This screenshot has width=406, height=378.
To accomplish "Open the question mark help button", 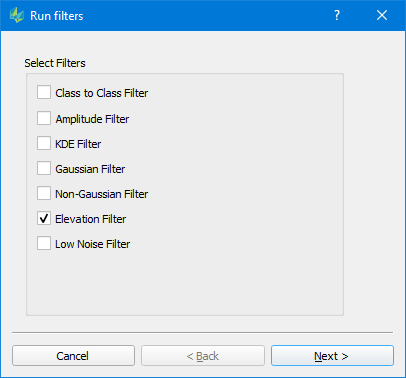I will click(337, 15).
